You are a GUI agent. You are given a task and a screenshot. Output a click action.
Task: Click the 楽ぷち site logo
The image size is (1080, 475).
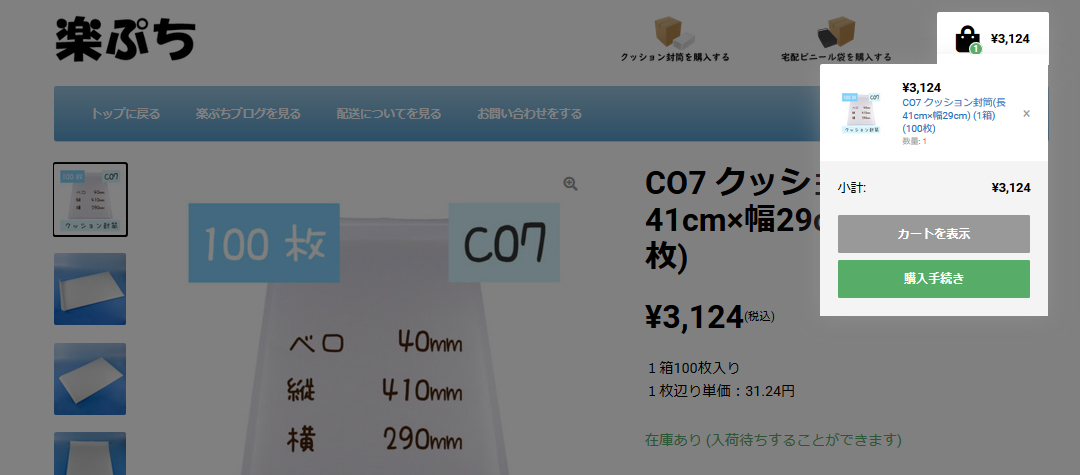click(125, 39)
